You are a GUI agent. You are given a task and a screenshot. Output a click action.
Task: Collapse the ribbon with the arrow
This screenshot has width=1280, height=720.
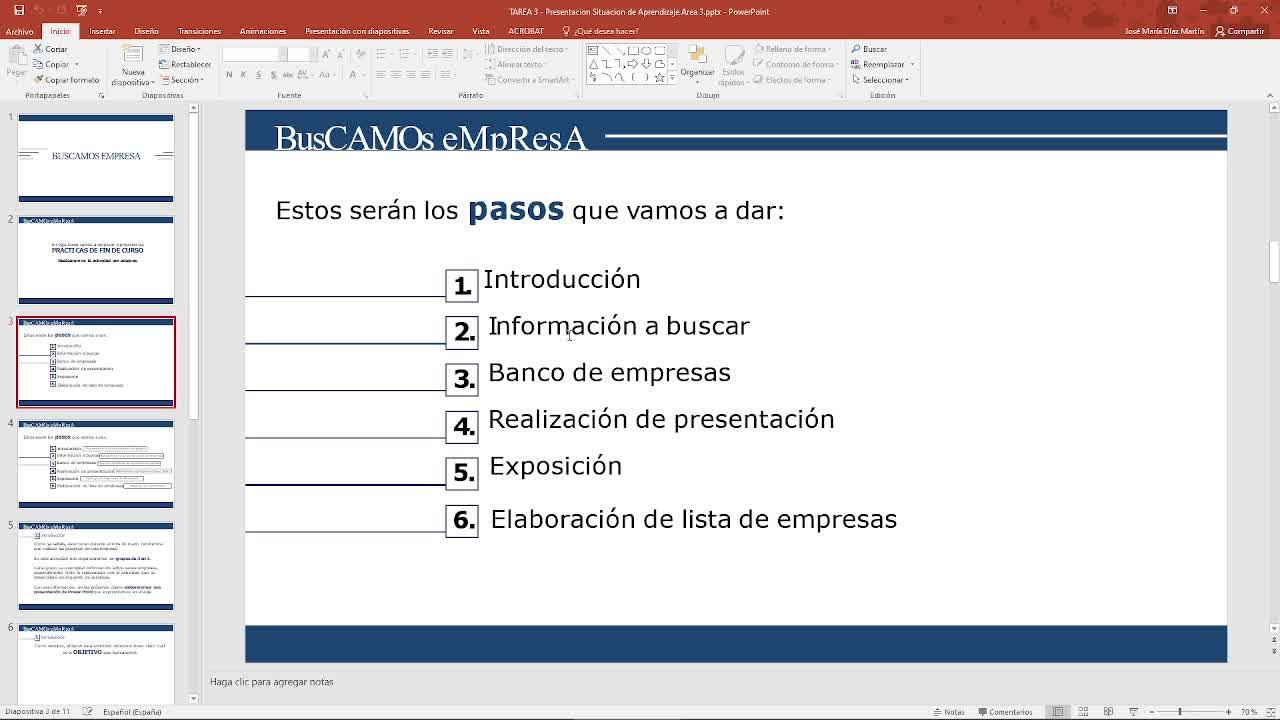[x=1270, y=96]
